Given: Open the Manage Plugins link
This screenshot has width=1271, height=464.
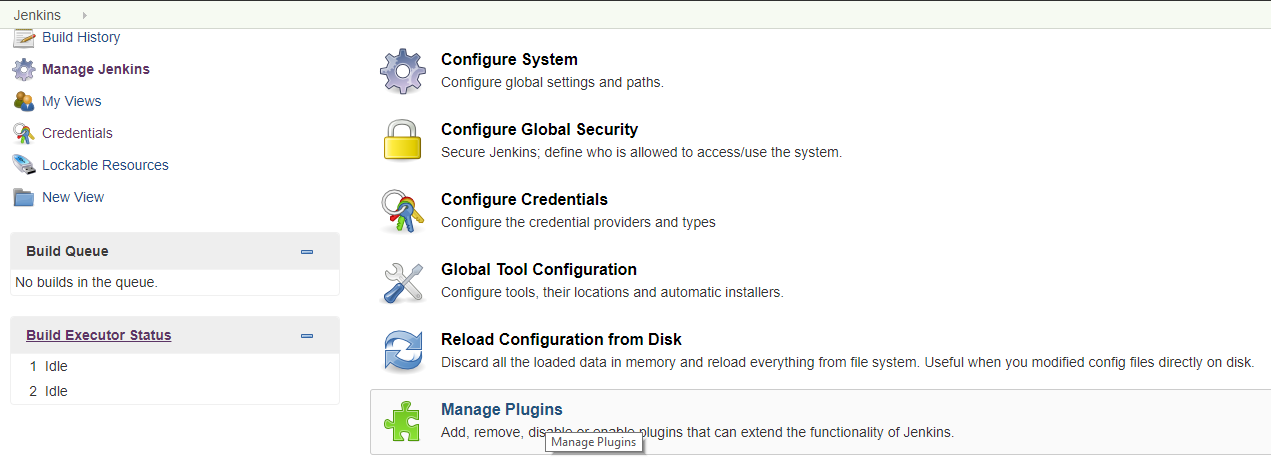Looking at the screenshot, I should tap(502, 410).
